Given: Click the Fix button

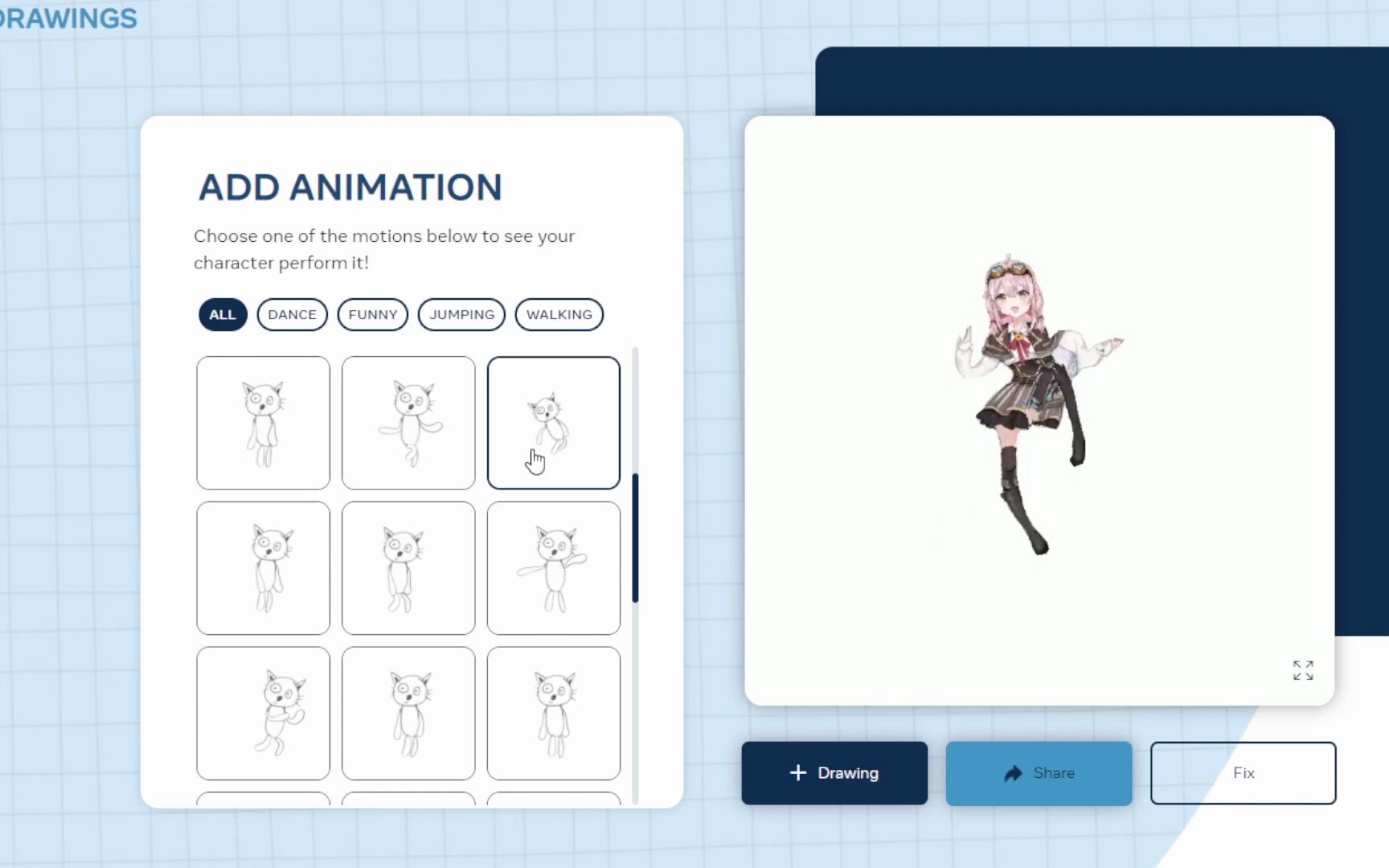Looking at the screenshot, I should coord(1243,773).
